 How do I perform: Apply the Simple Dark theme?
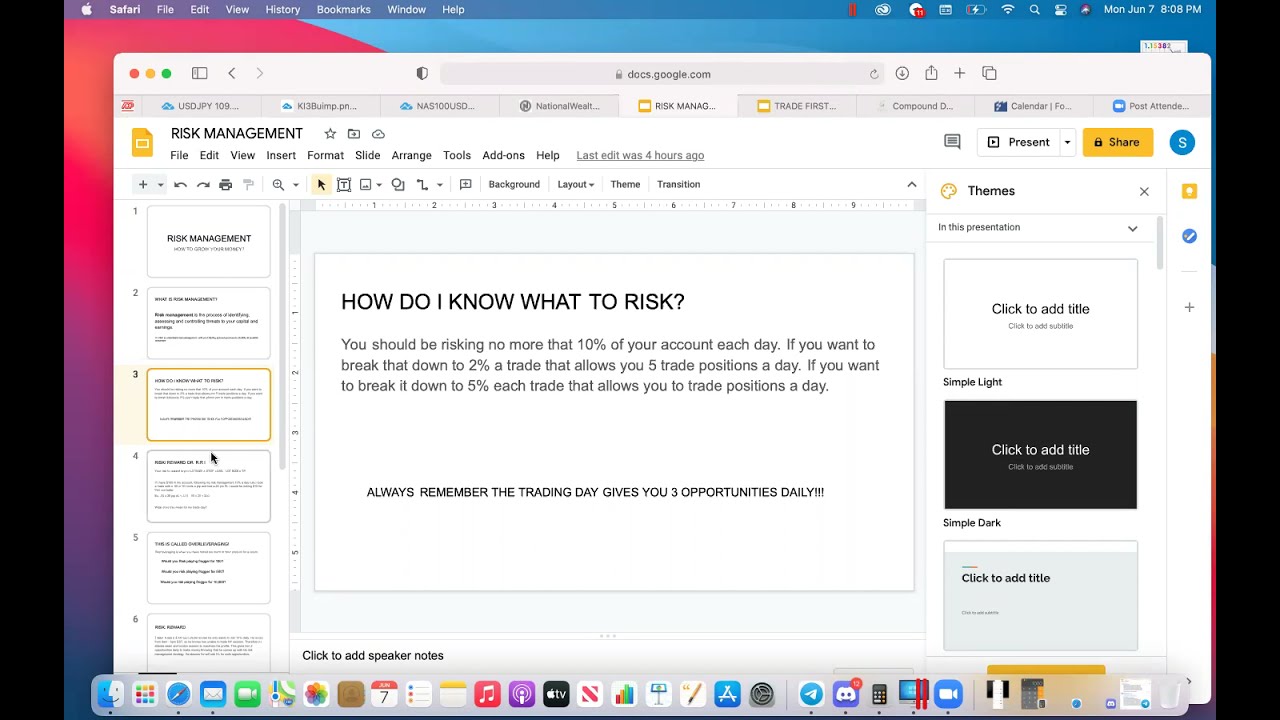[1040, 455]
